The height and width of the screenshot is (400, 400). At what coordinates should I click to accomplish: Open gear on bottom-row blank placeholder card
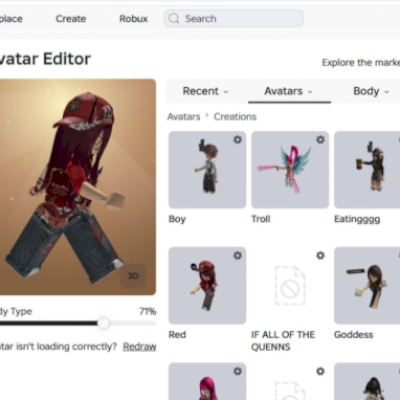point(320,371)
